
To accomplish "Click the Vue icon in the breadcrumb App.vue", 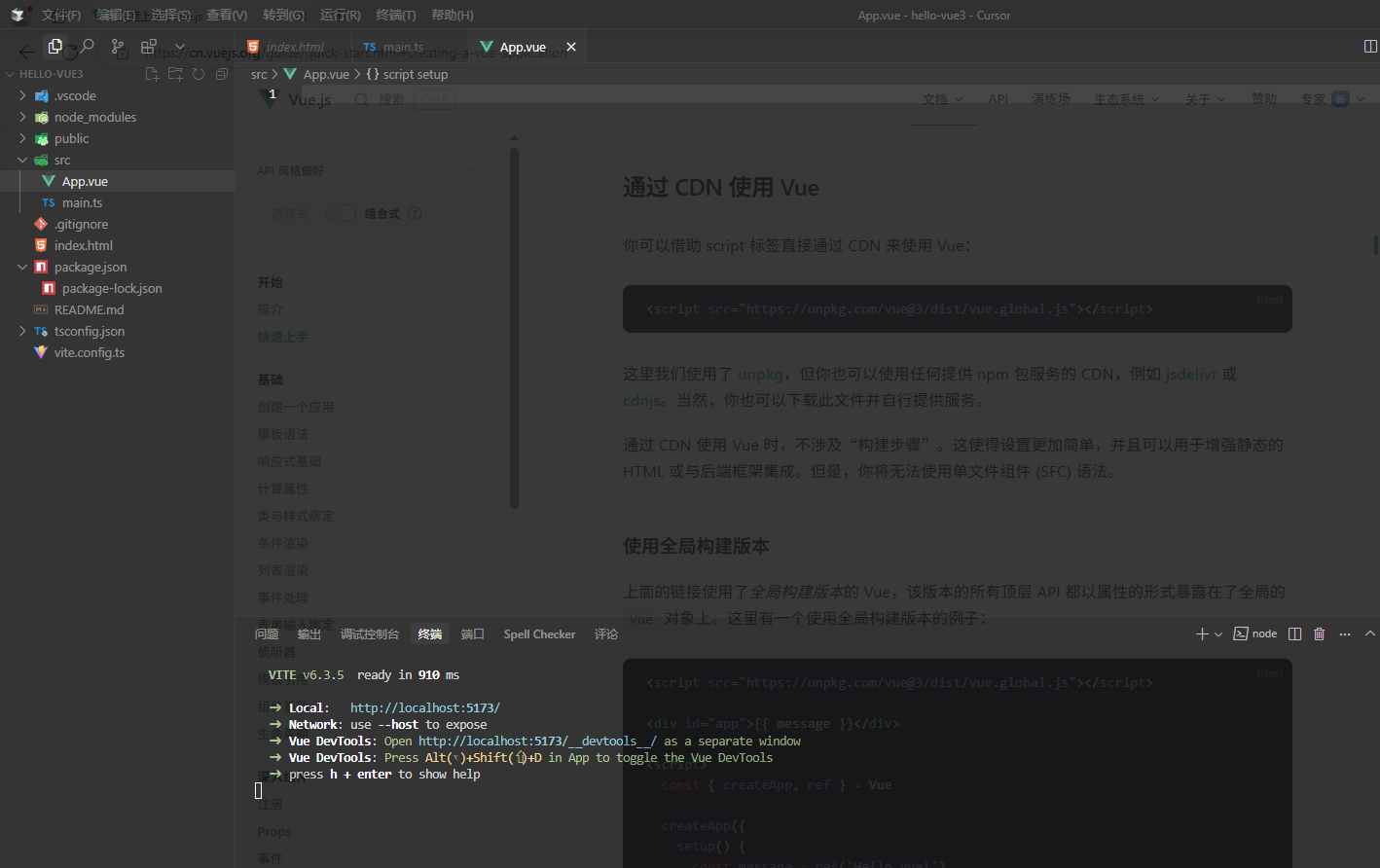I will (290, 74).
